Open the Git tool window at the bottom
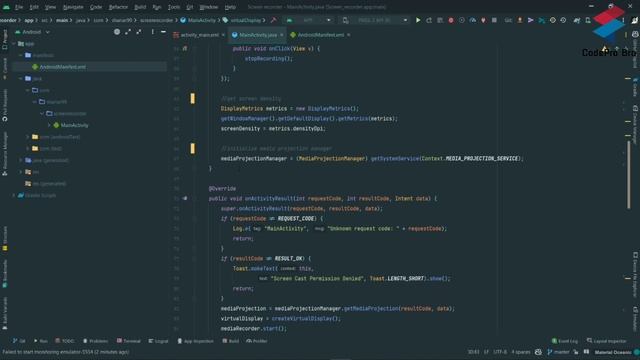Screen dimensions: 640x360 19,341
